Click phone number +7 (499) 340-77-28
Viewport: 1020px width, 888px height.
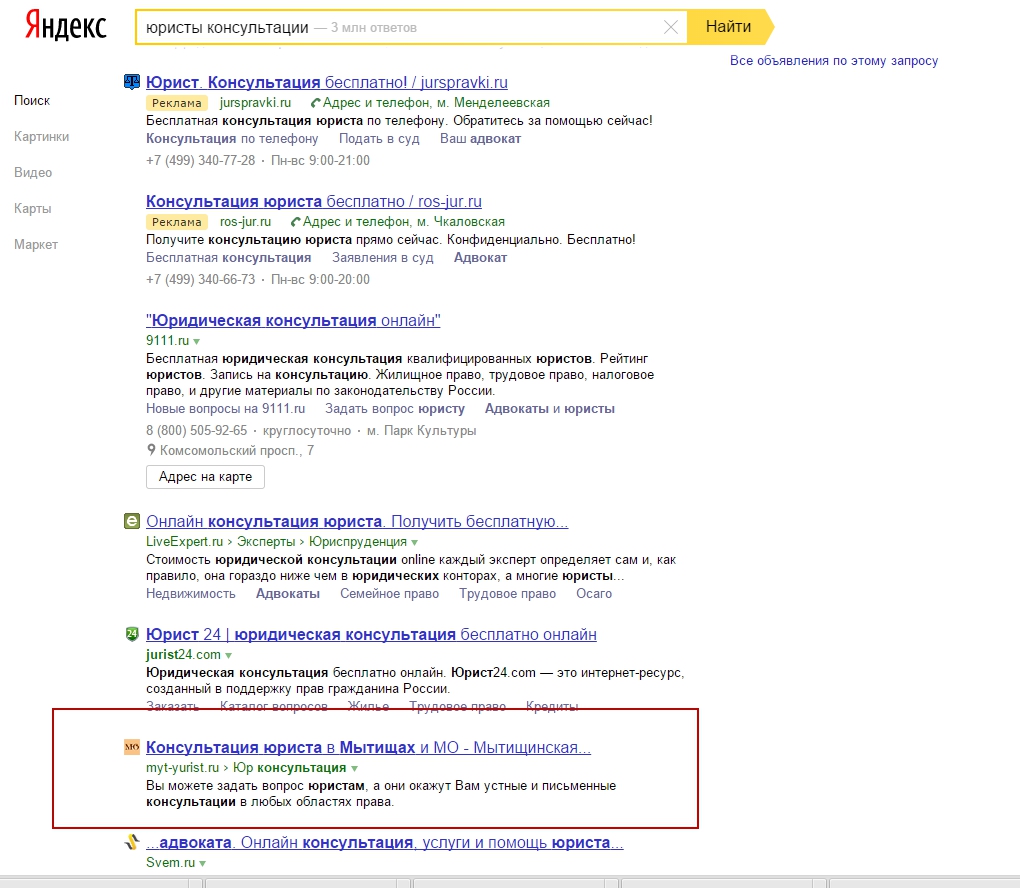(200, 161)
